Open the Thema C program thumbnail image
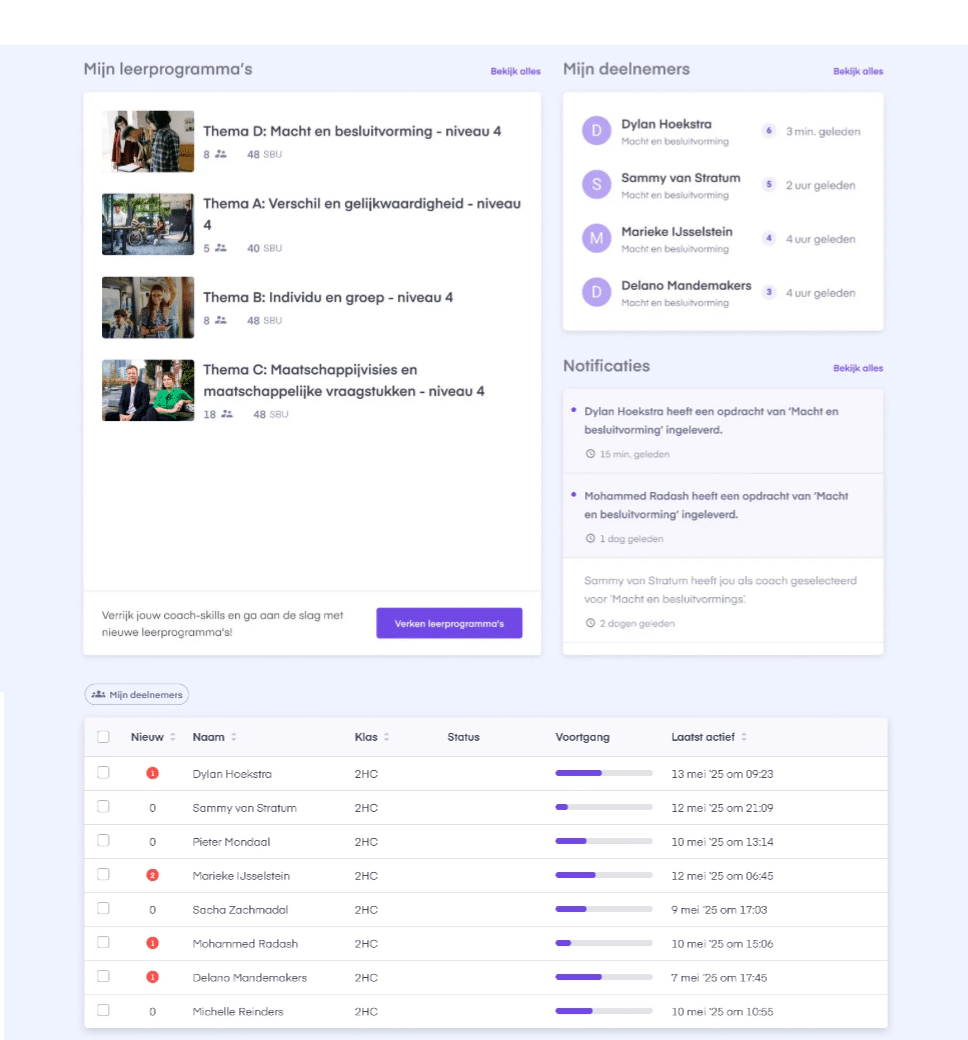The image size is (968, 1040). (x=148, y=390)
